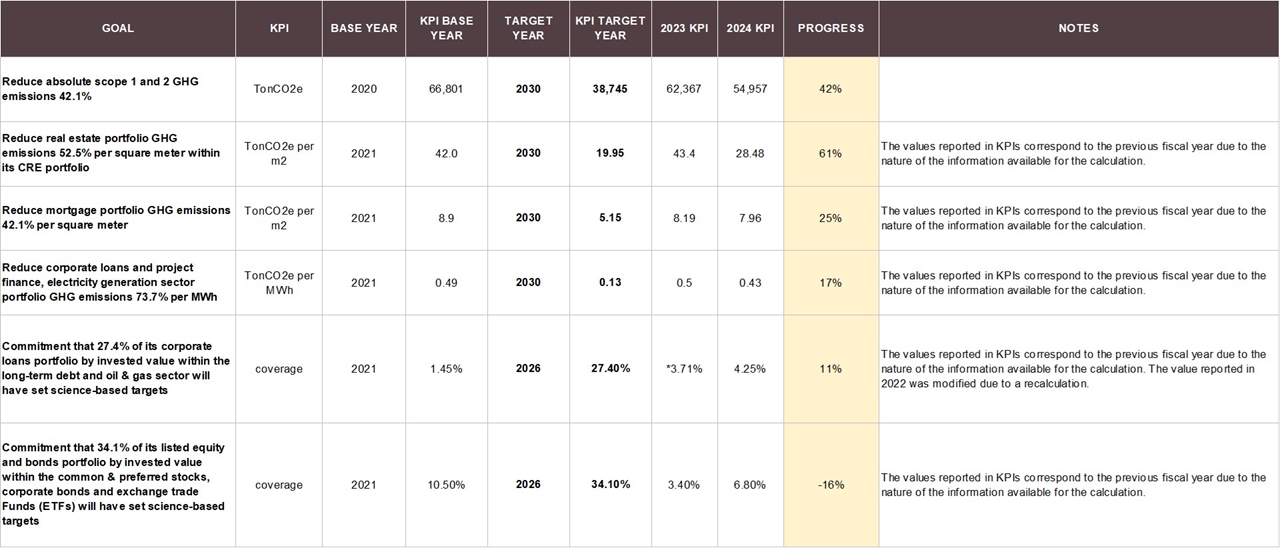
Task: Click the GOAL column header
Action: 117,28
